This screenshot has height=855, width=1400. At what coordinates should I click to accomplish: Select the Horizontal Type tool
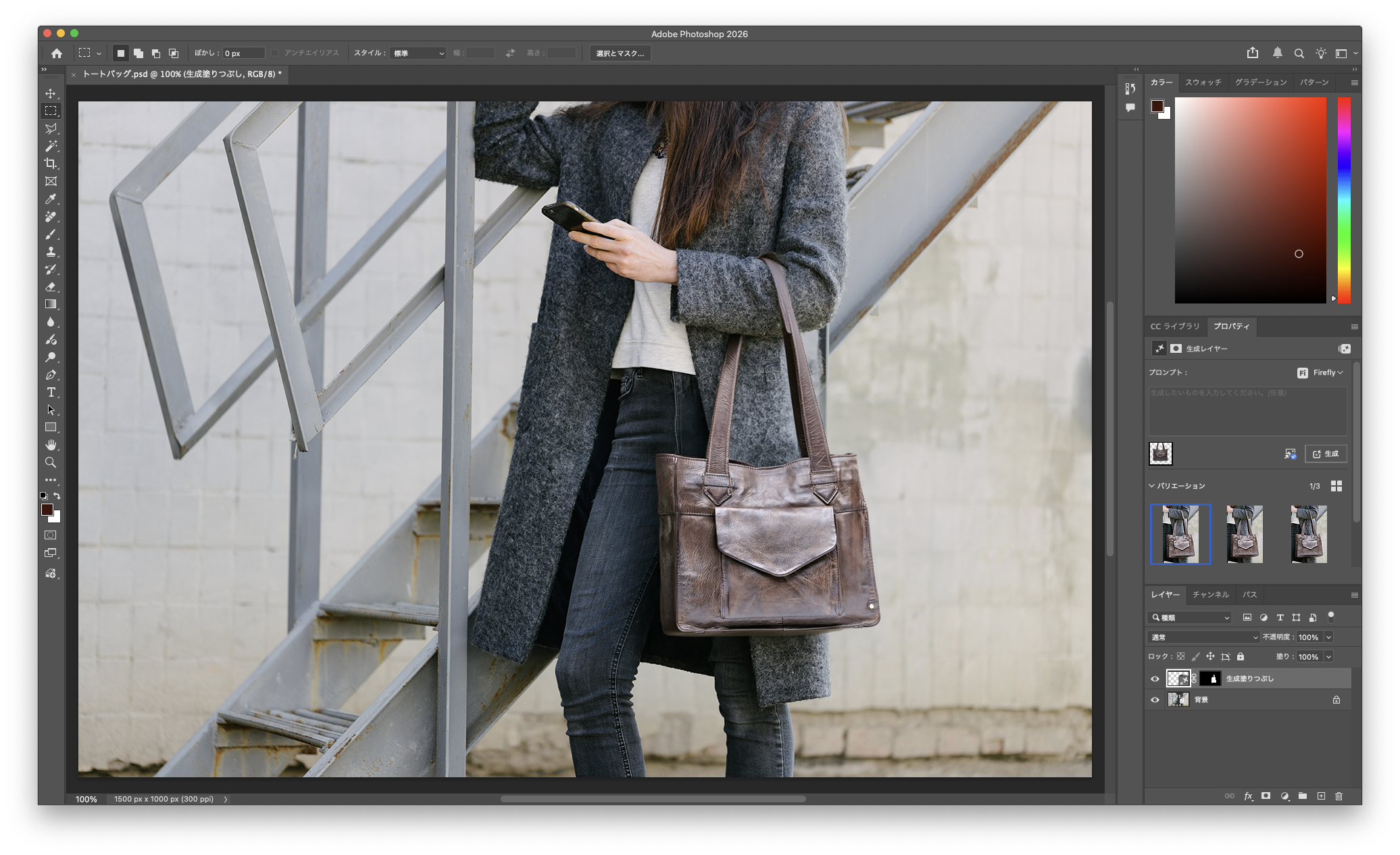(51, 392)
